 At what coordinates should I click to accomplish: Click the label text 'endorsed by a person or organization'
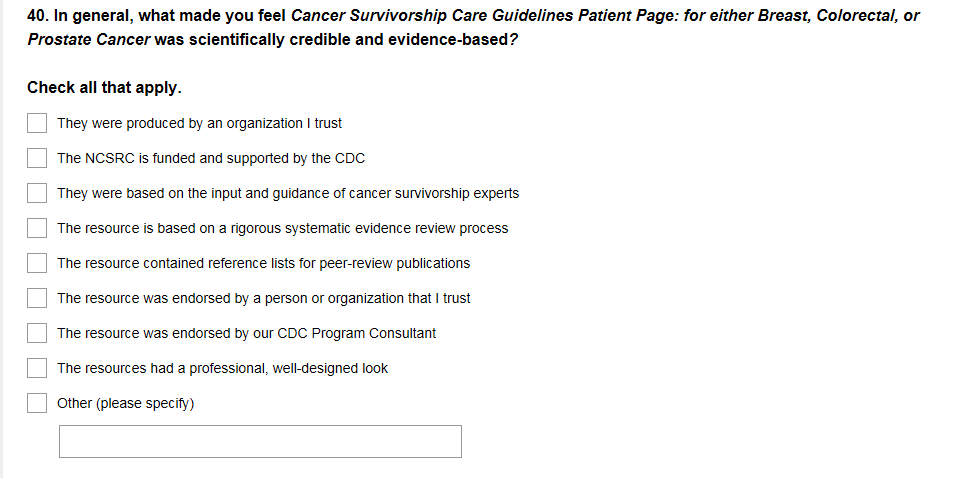click(264, 298)
